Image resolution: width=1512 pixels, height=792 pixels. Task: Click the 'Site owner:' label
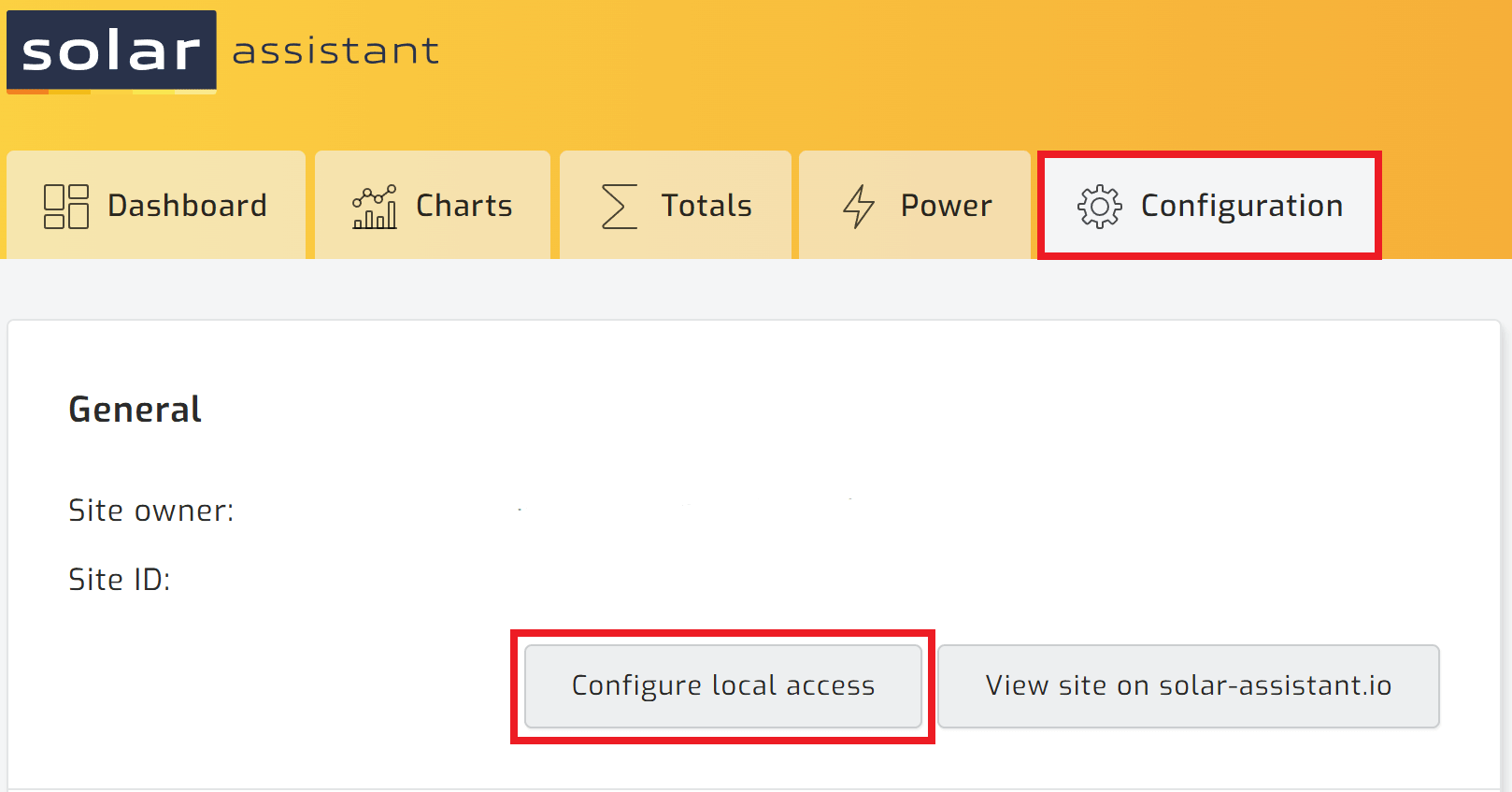coord(151,511)
